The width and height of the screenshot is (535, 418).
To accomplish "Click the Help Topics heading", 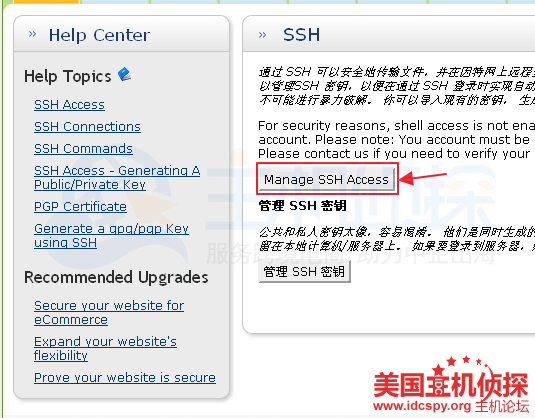I will [x=68, y=76].
